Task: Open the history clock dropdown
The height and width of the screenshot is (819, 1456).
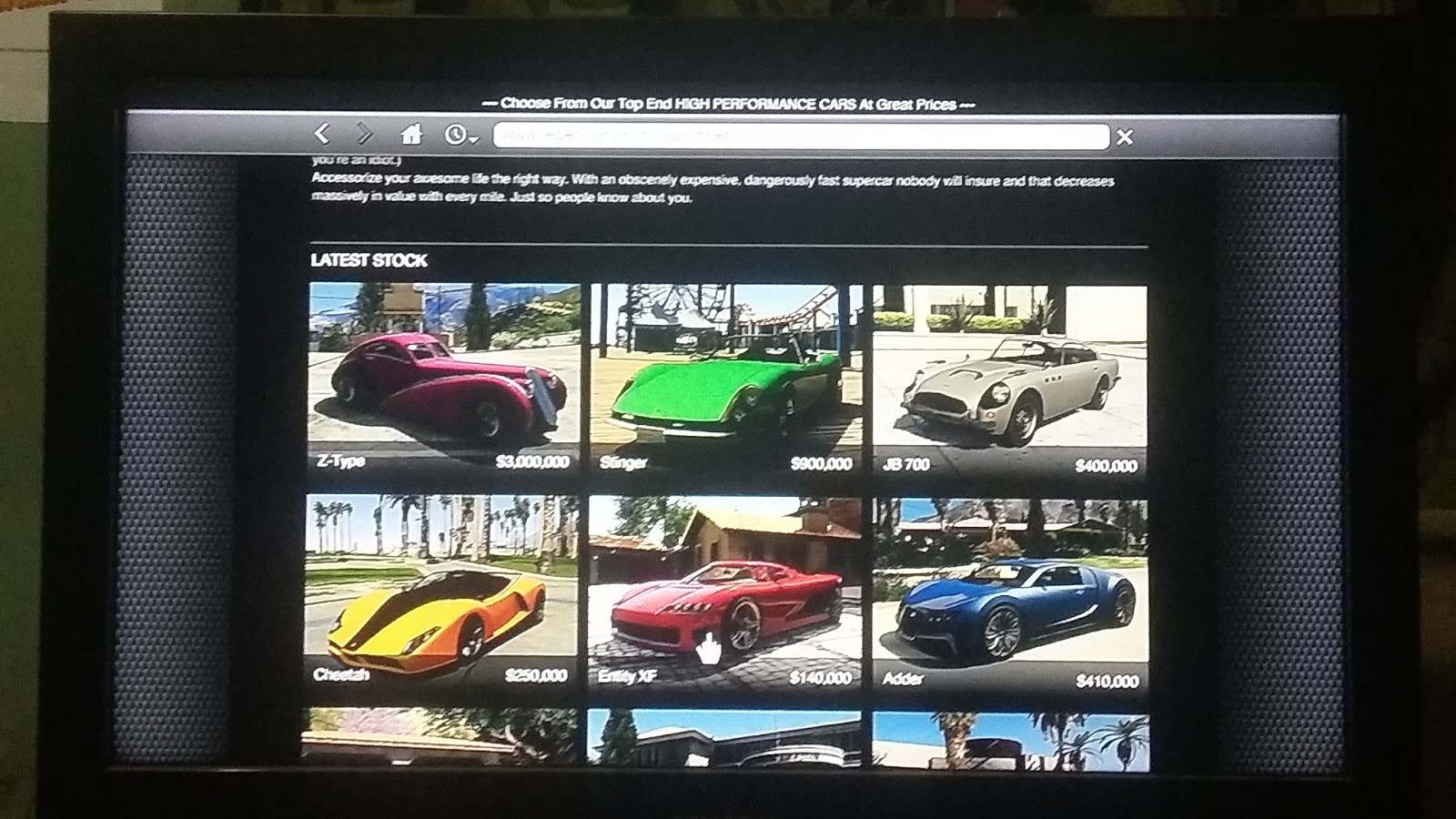Action: (460, 136)
